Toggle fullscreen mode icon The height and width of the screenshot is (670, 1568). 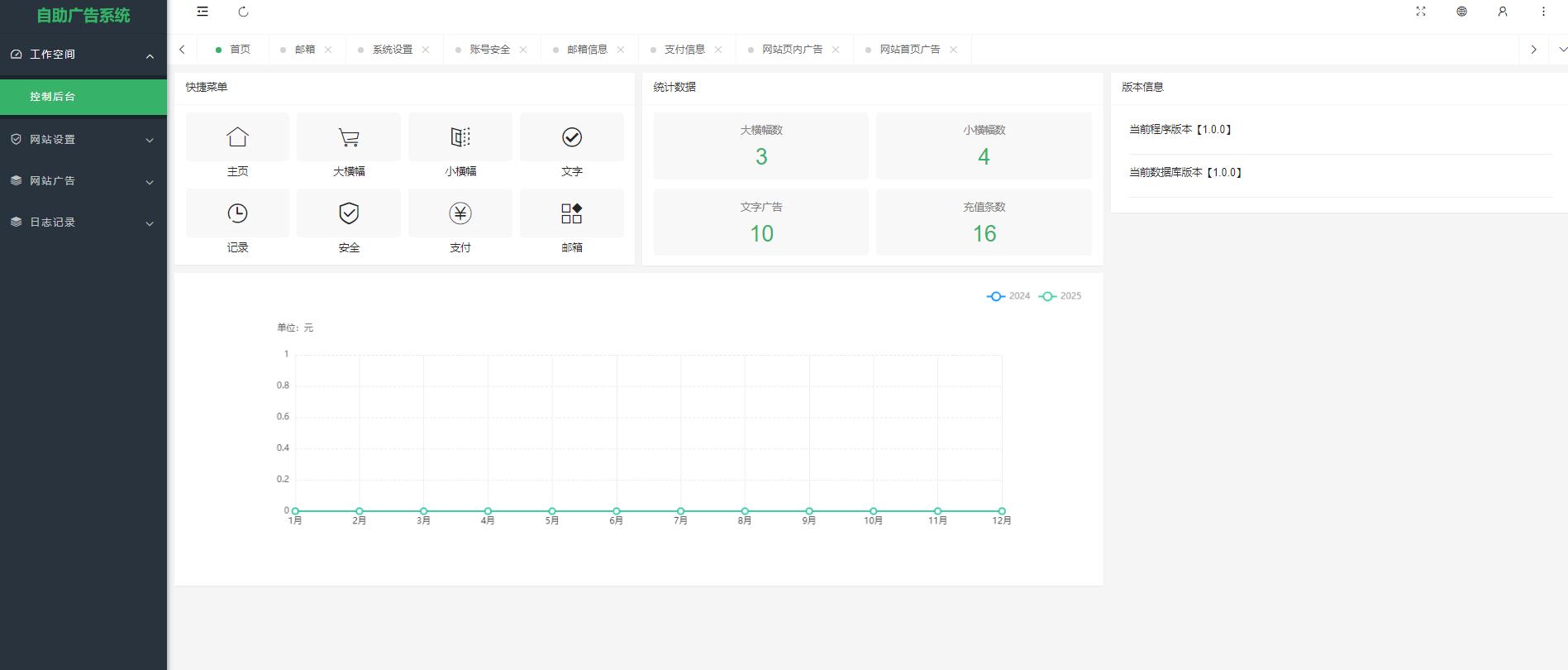1421,12
